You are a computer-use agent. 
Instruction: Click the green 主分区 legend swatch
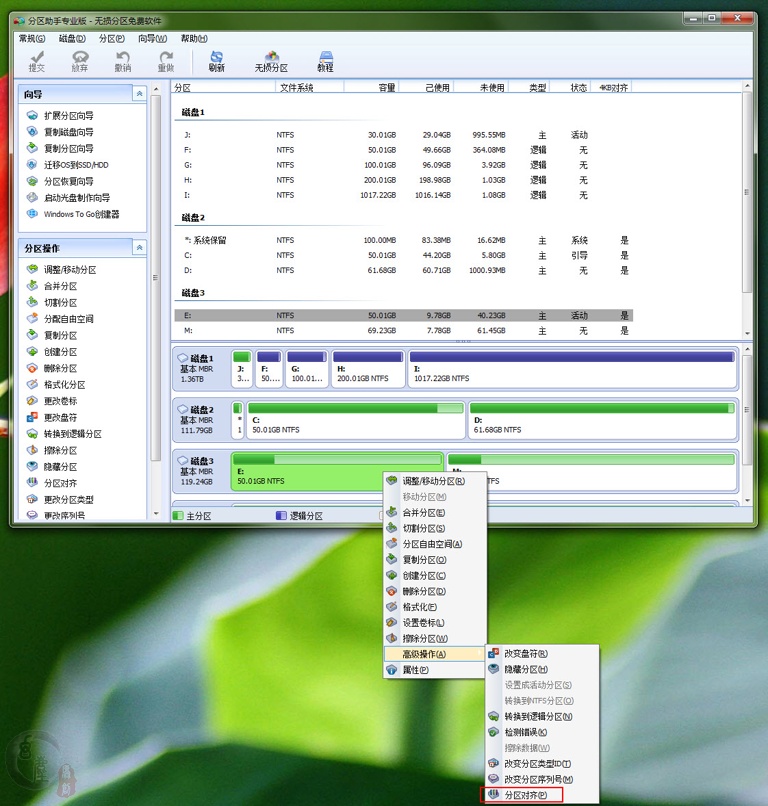coord(179,516)
